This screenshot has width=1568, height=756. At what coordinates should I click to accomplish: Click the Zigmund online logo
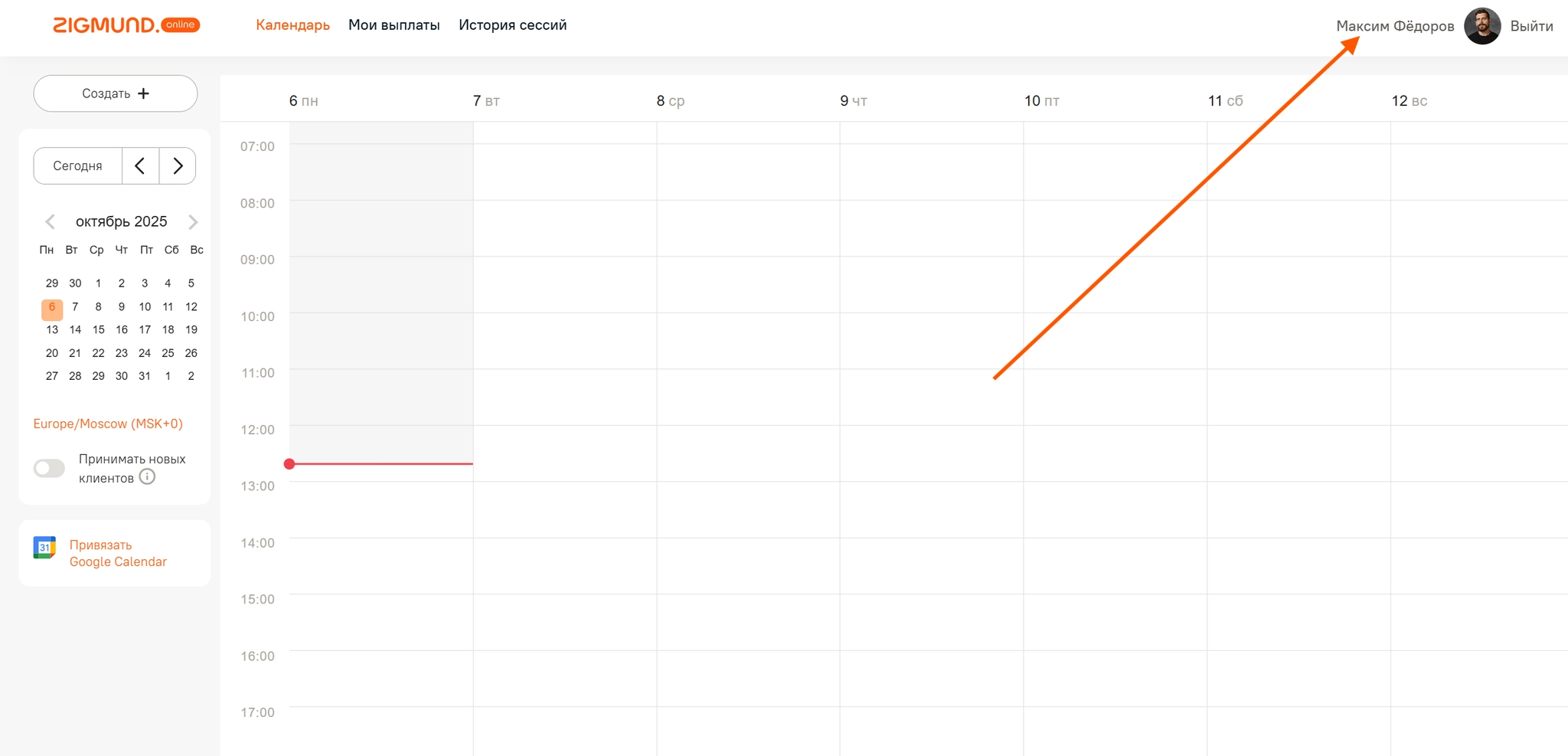pos(126,25)
